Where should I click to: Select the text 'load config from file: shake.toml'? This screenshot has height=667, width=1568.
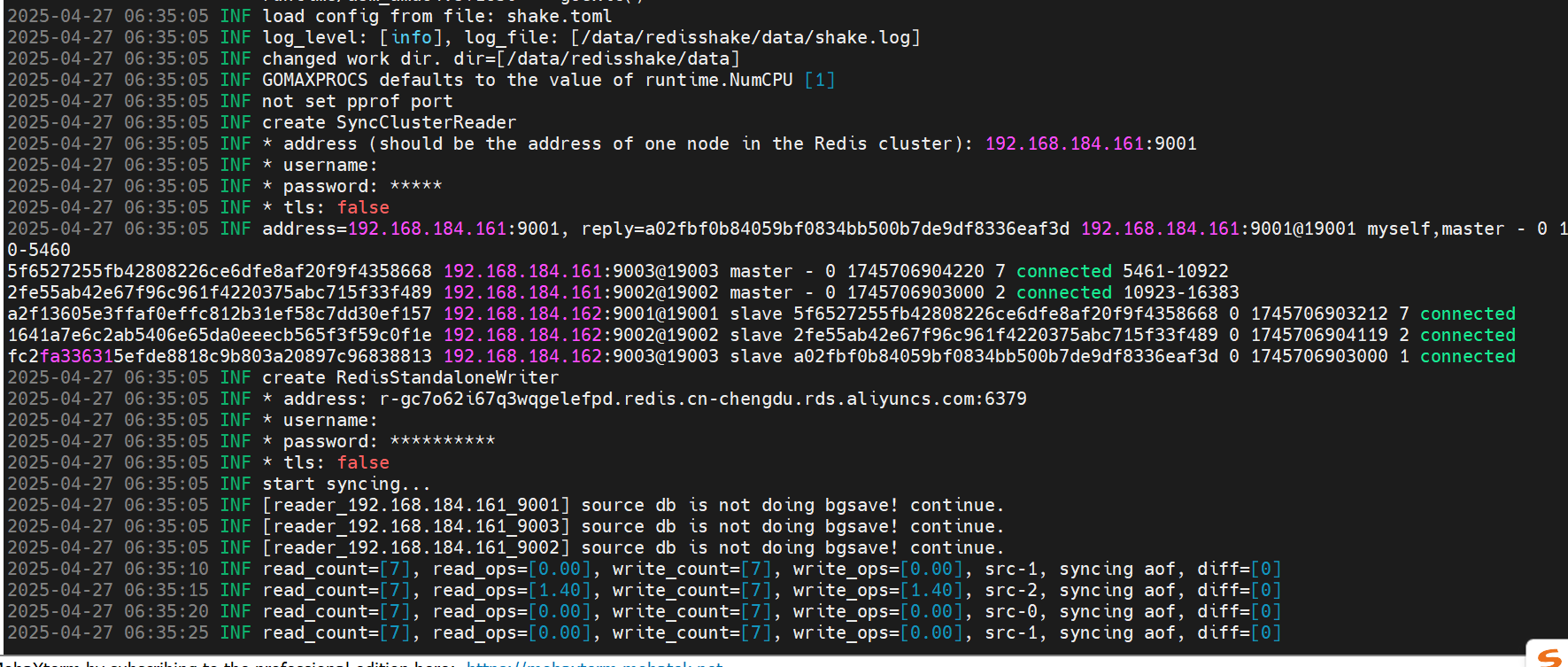click(436, 16)
